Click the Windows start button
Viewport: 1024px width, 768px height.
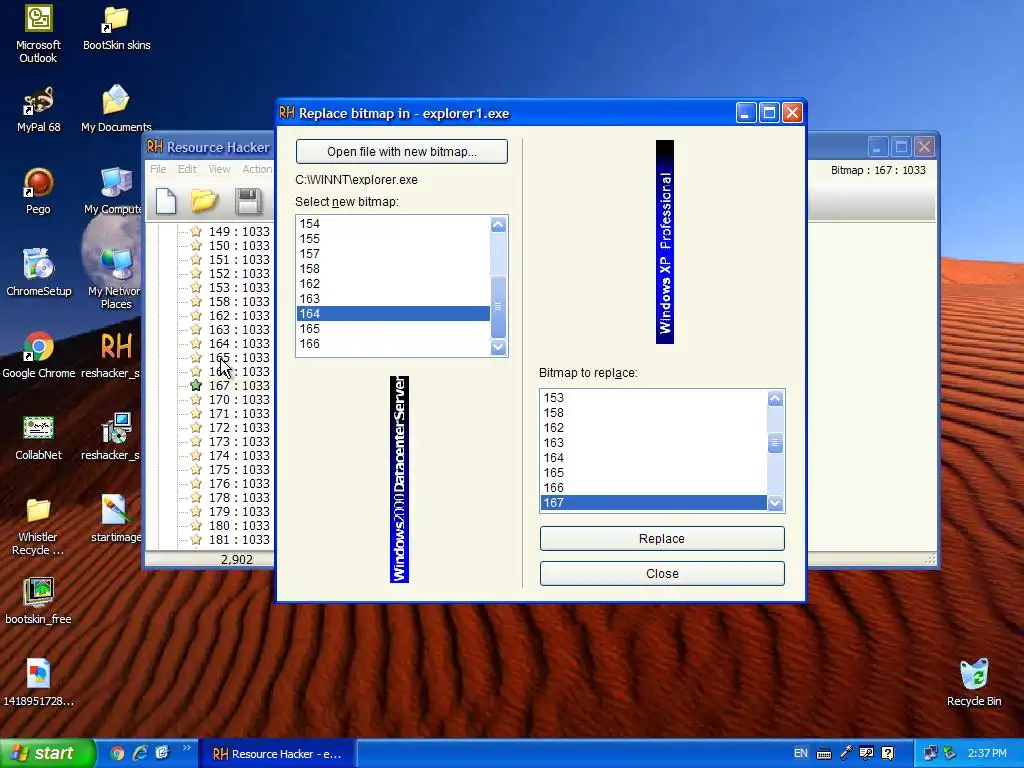coord(47,753)
